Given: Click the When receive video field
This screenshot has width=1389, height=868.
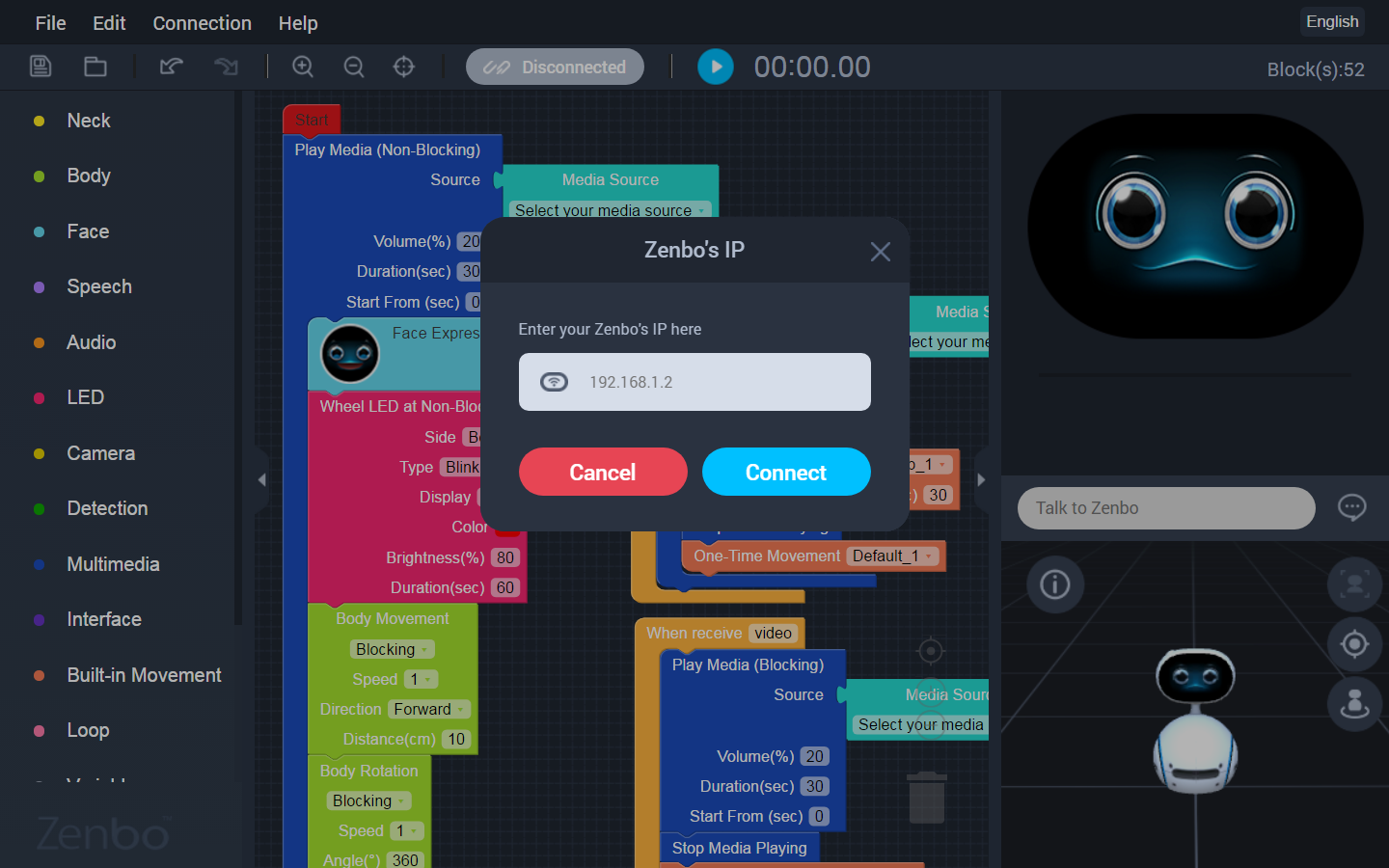Looking at the screenshot, I should click(x=774, y=634).
